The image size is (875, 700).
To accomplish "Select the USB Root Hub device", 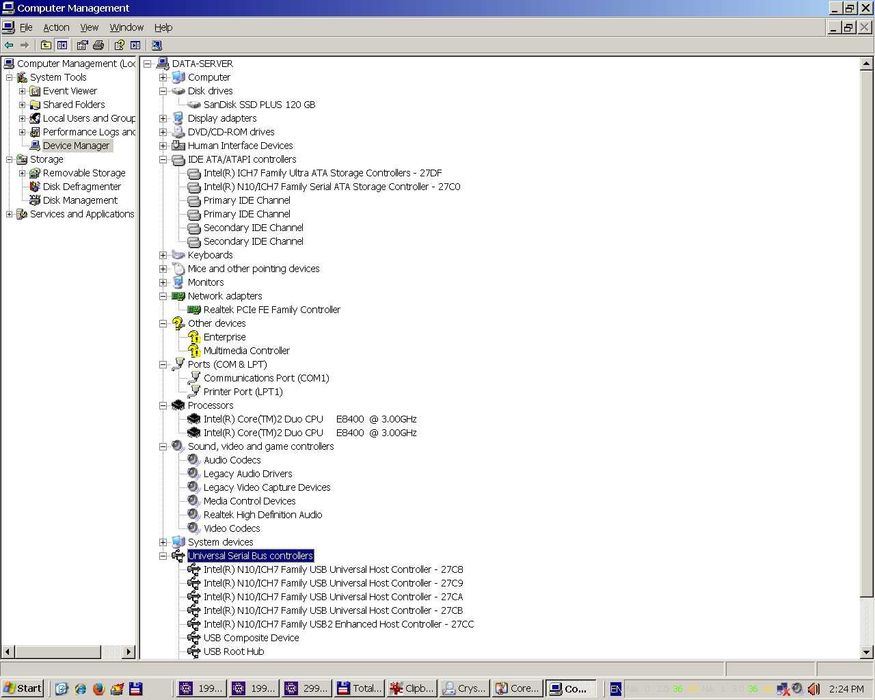I will pyautogui.click(x=233, y=651).
